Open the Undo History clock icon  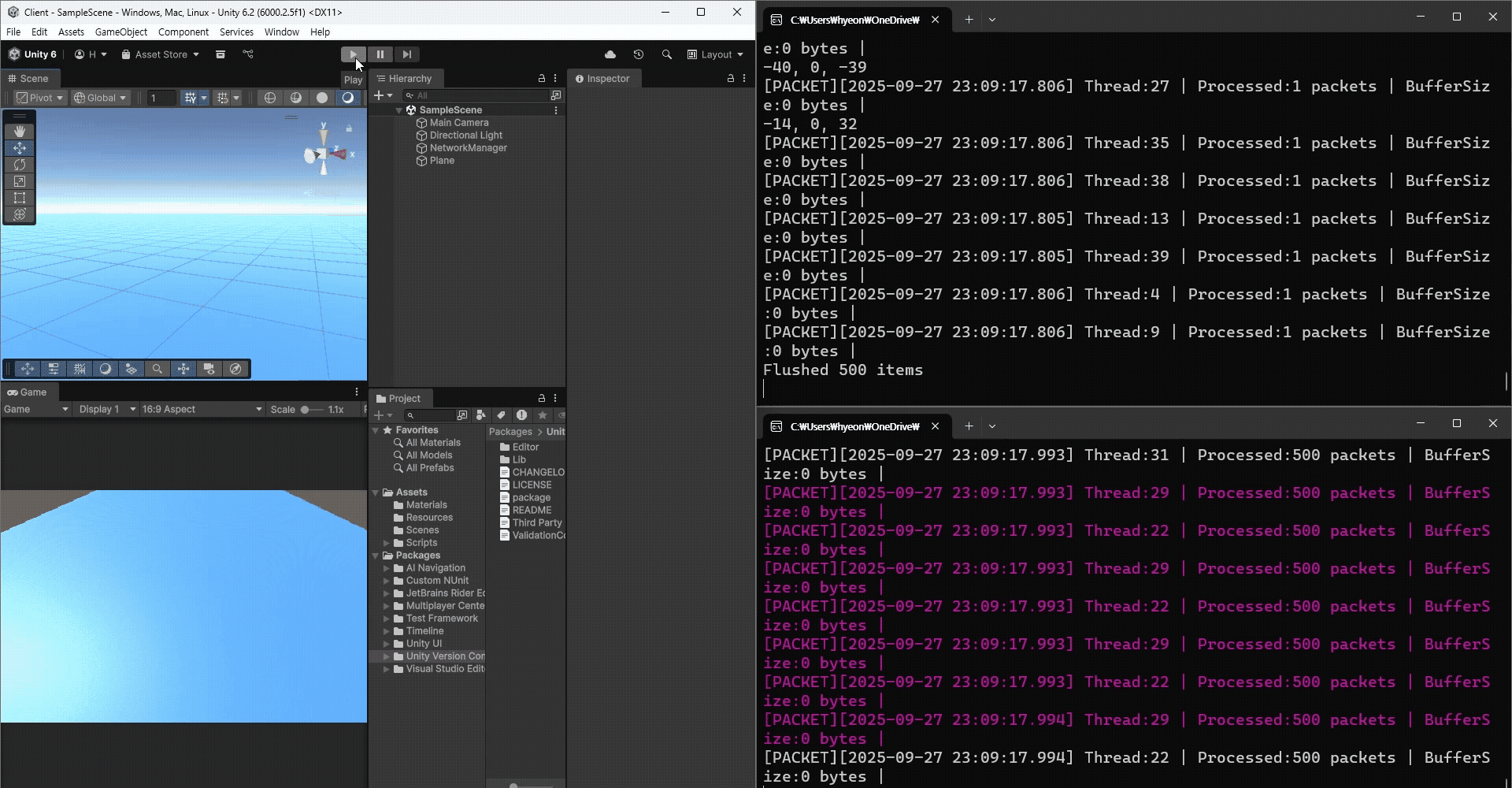click(639, 54)
